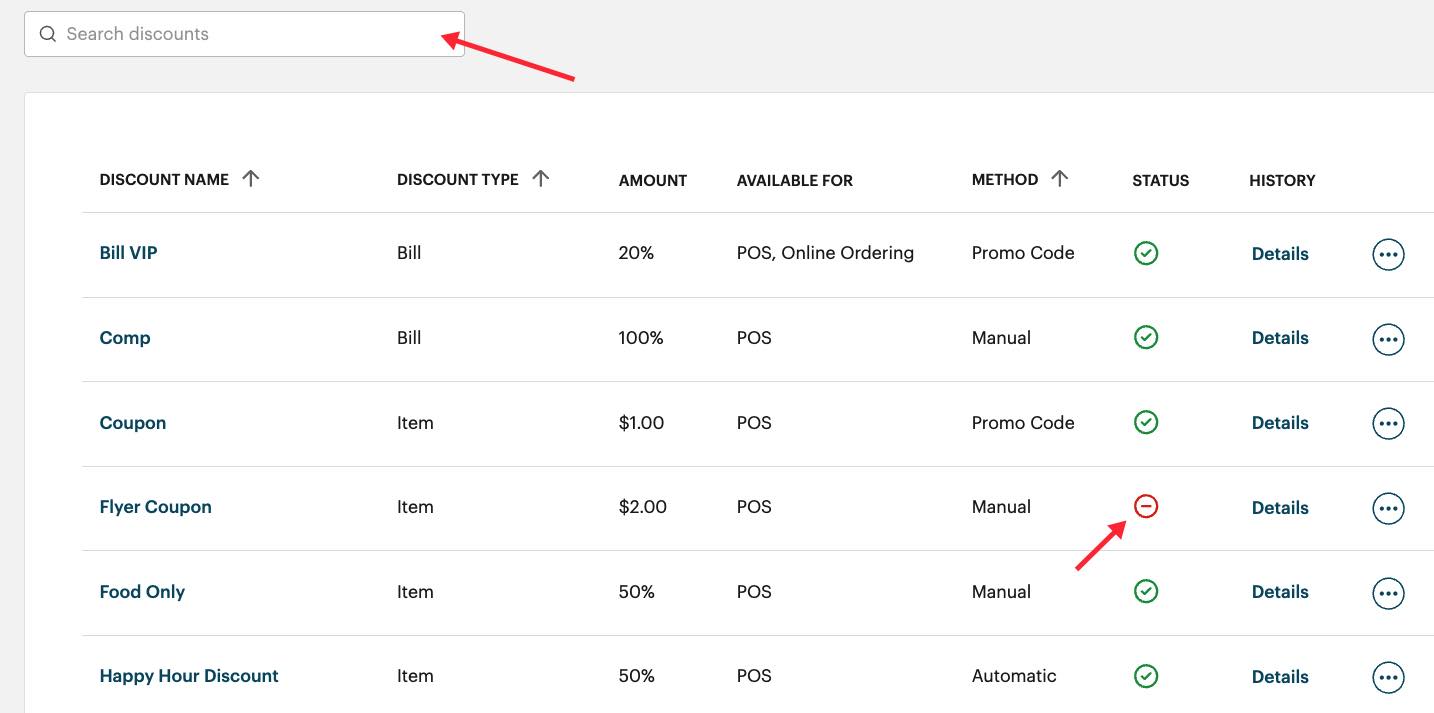Click the magnifying glass search icon
The image size is (1434, 713).
[47, 34]
